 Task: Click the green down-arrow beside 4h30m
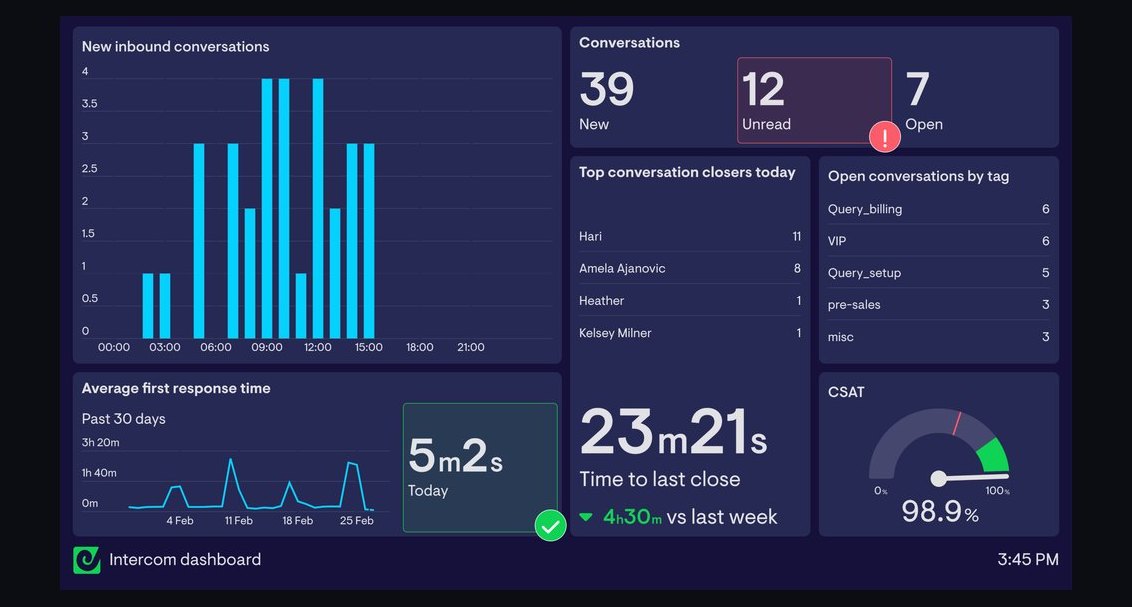coord(586,518)
